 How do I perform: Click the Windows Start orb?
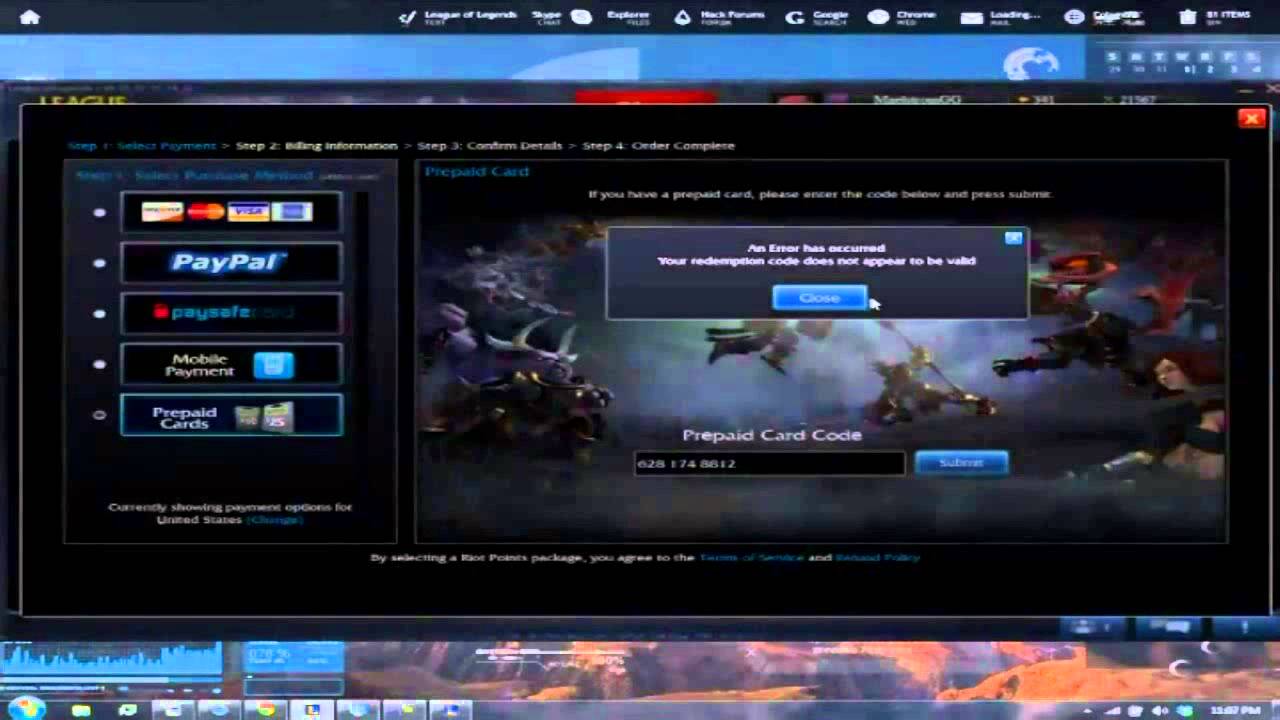tap(28, 708)
